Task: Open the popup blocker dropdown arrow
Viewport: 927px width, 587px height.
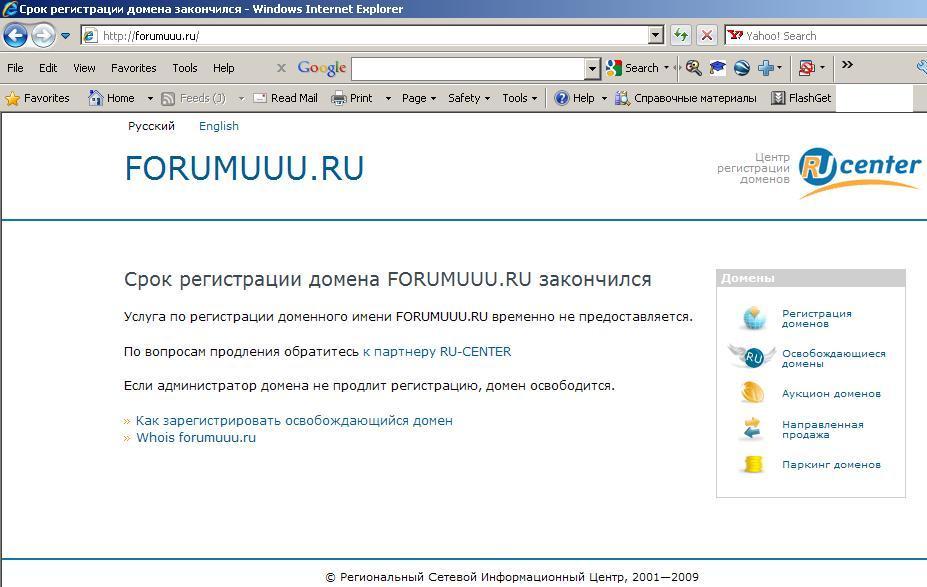Action: (x=822, y=68)
